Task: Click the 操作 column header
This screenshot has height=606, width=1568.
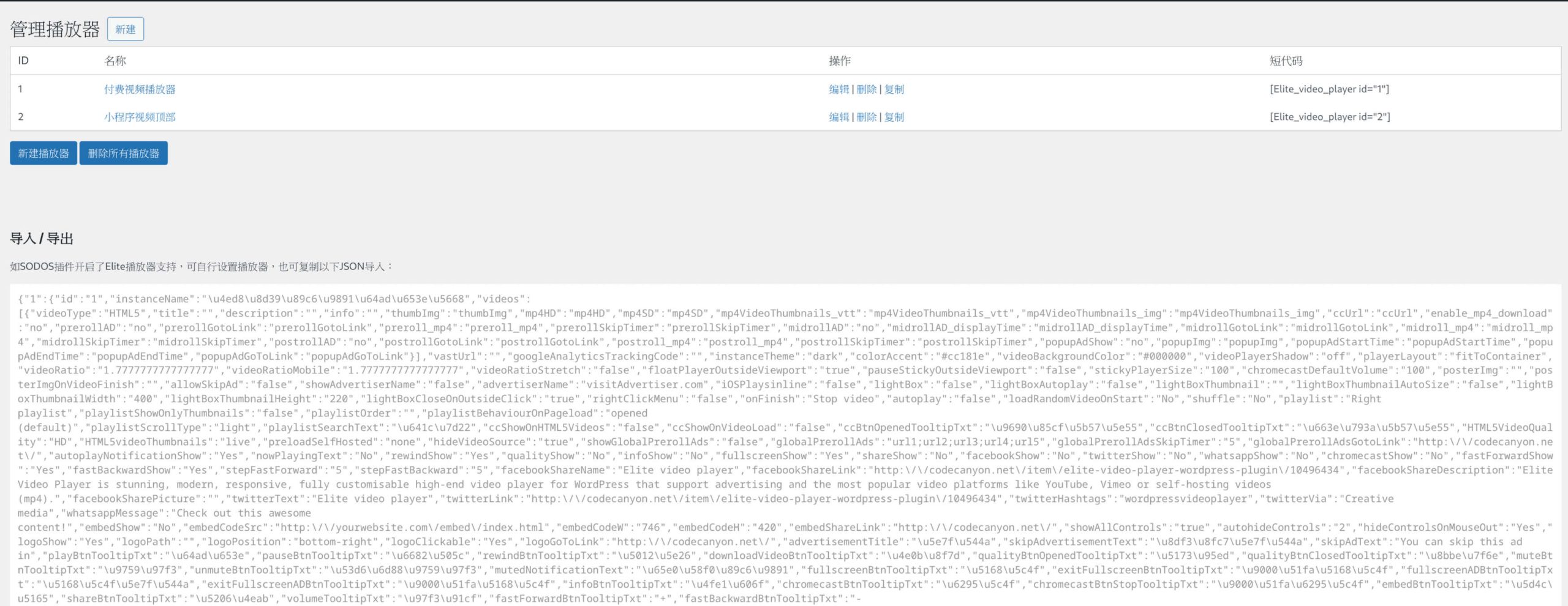Action: (839, 61)
